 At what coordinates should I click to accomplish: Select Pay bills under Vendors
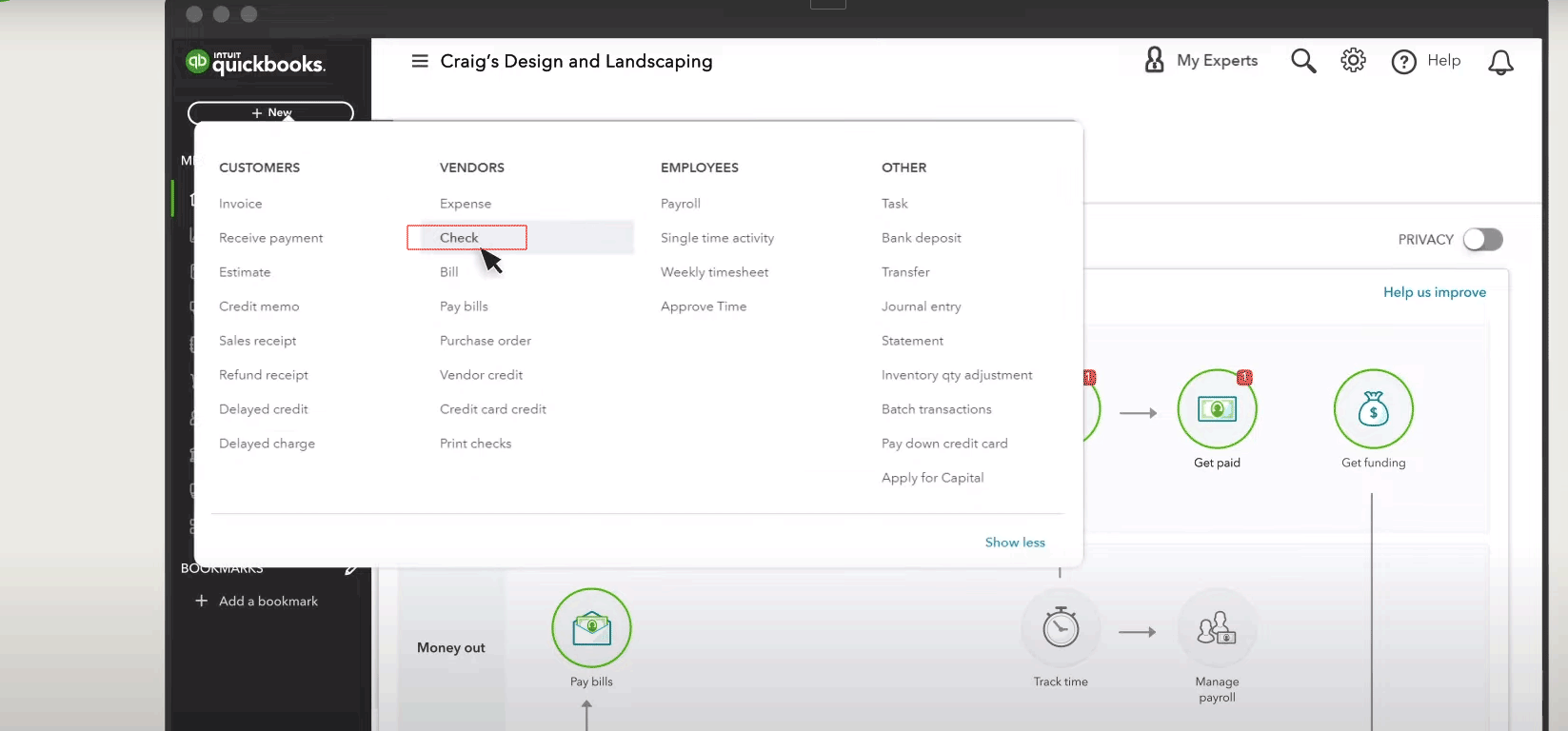[464, 306]
